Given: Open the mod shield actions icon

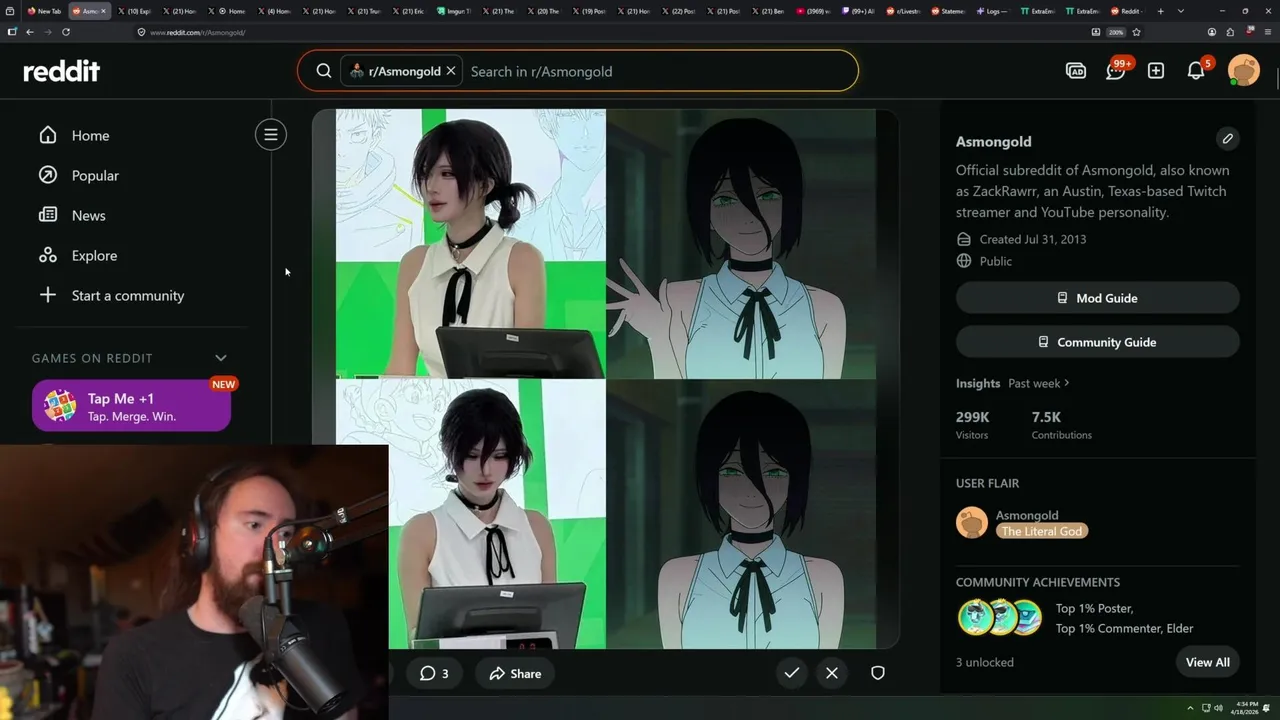Looking at the screenshot, I should (878, 673).
